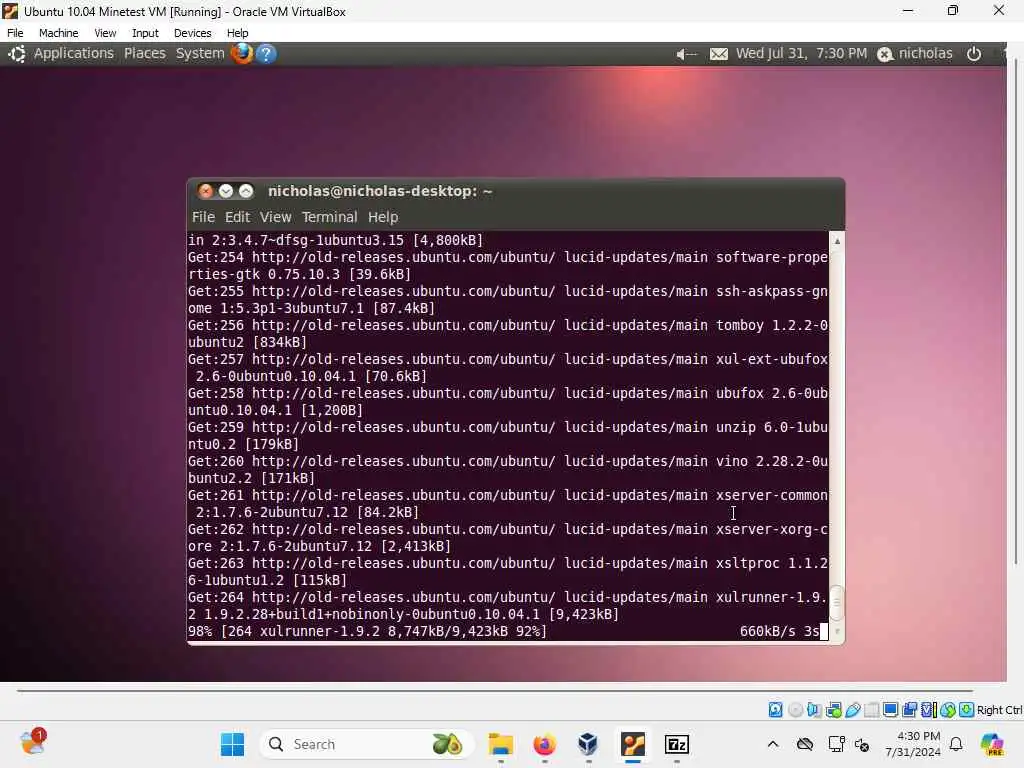The image size is (1024, 768).
Task: Open the mail envelope indicator
Action: tap(718, 54)
